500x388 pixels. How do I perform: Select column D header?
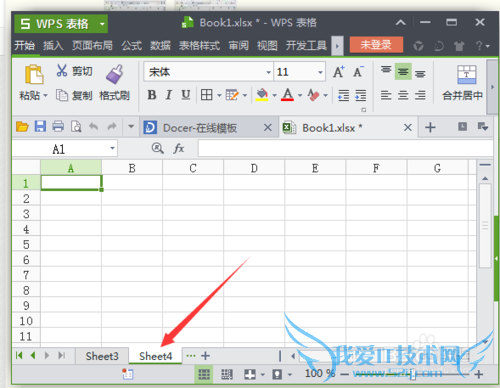tap(254, 168)
